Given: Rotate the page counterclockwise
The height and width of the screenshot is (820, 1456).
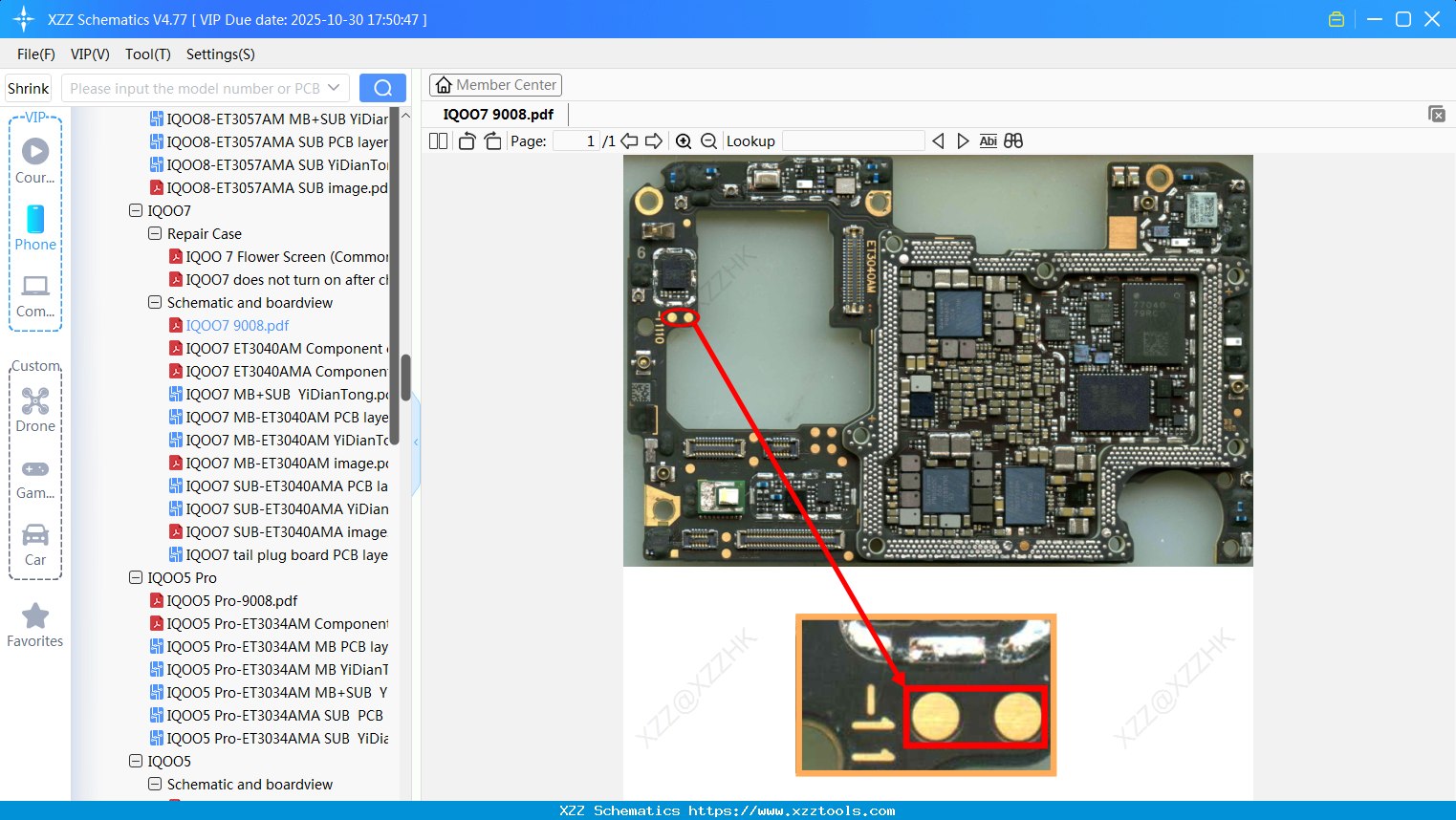Looking at the screenshot, I should click(467, 140).
